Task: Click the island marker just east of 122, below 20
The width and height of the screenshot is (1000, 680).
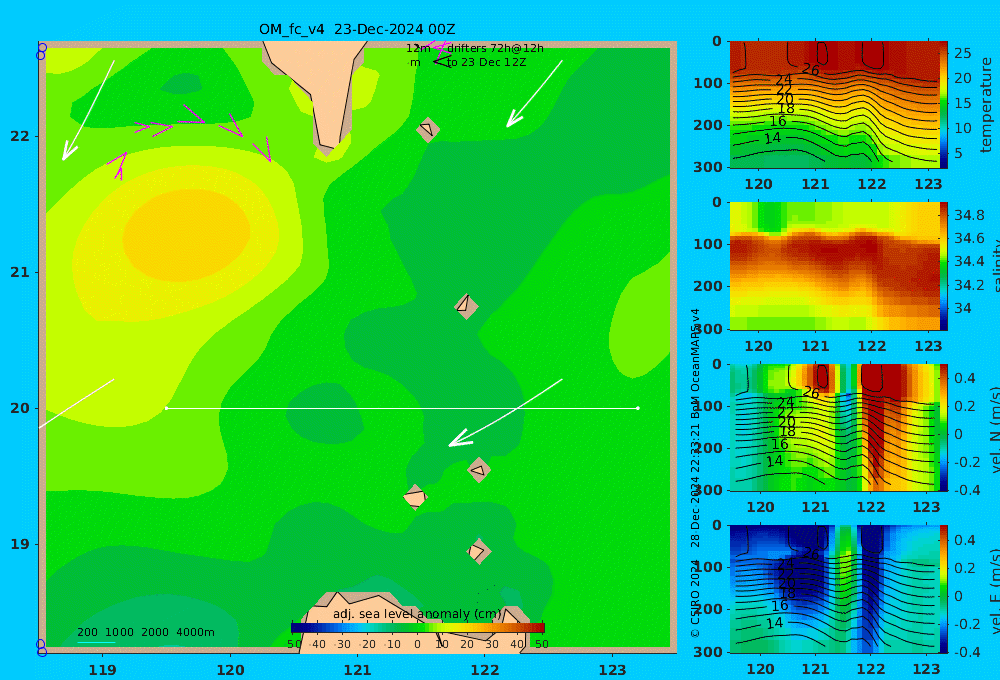Action: pyautogui.click(x=479, y=470)
